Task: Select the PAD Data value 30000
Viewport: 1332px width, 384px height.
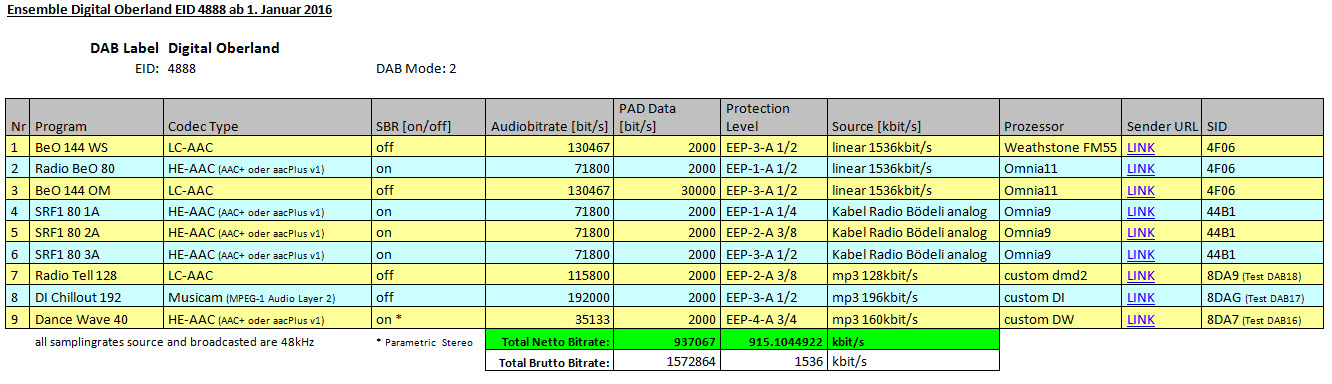Action: click(667, 190)
